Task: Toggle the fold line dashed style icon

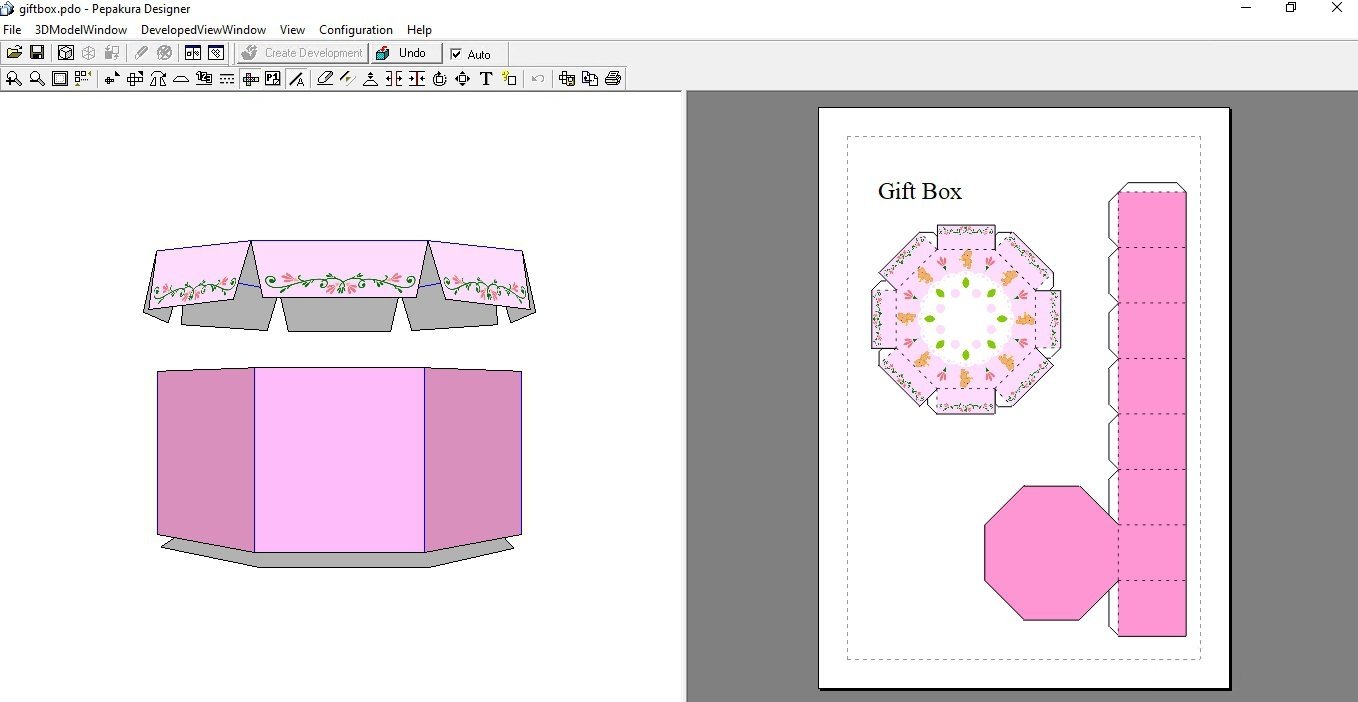Action: [227, 78]
